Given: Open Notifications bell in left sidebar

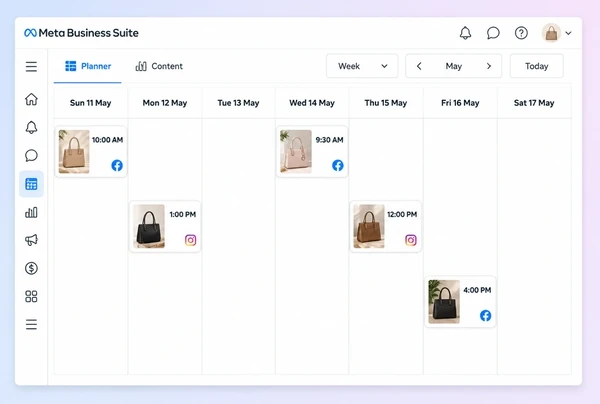Looking at the screenshot, I should click(31, 127).
